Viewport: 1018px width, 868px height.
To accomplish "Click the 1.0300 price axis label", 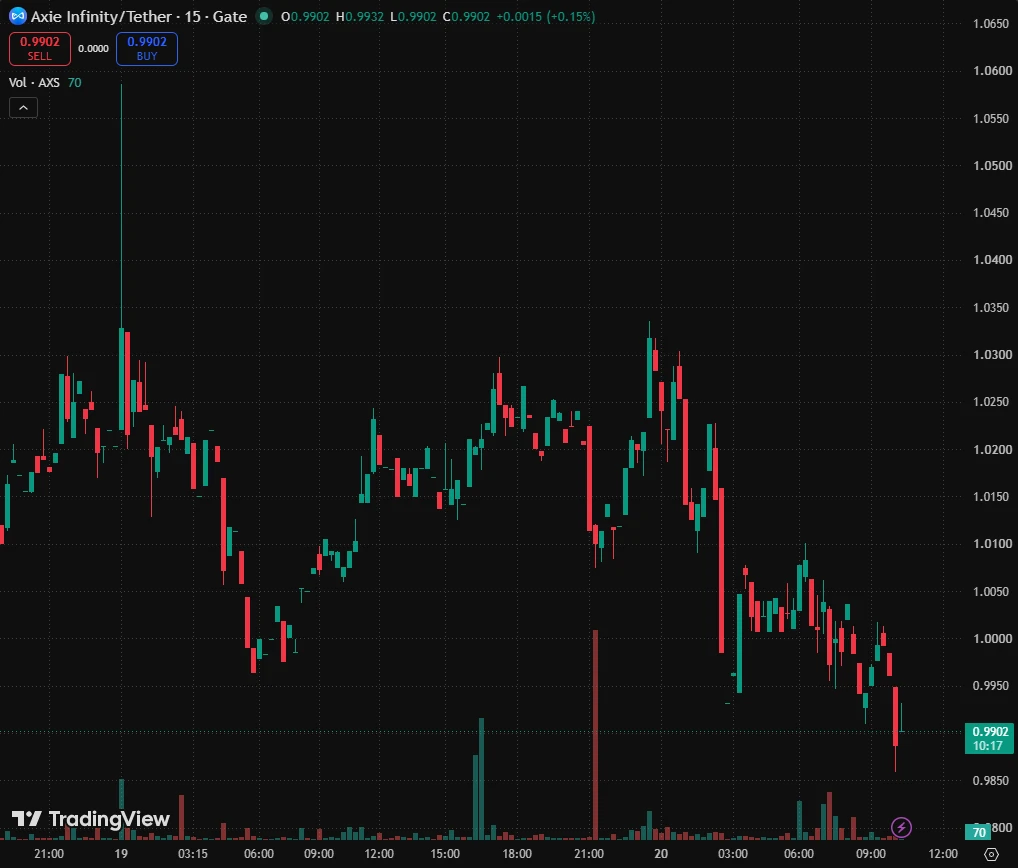I will [992, 354].
